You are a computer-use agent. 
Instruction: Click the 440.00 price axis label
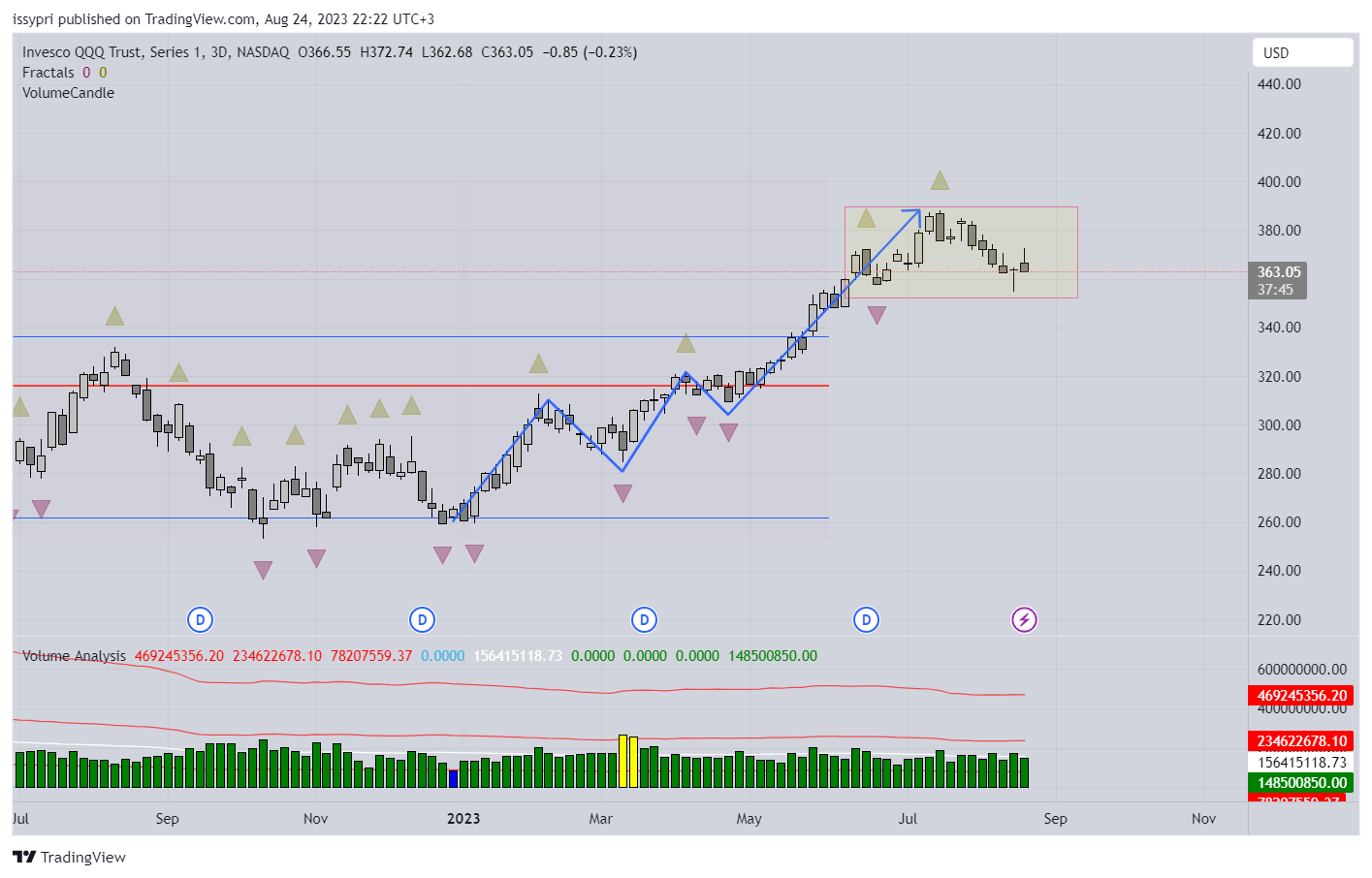pos(1279,84)
